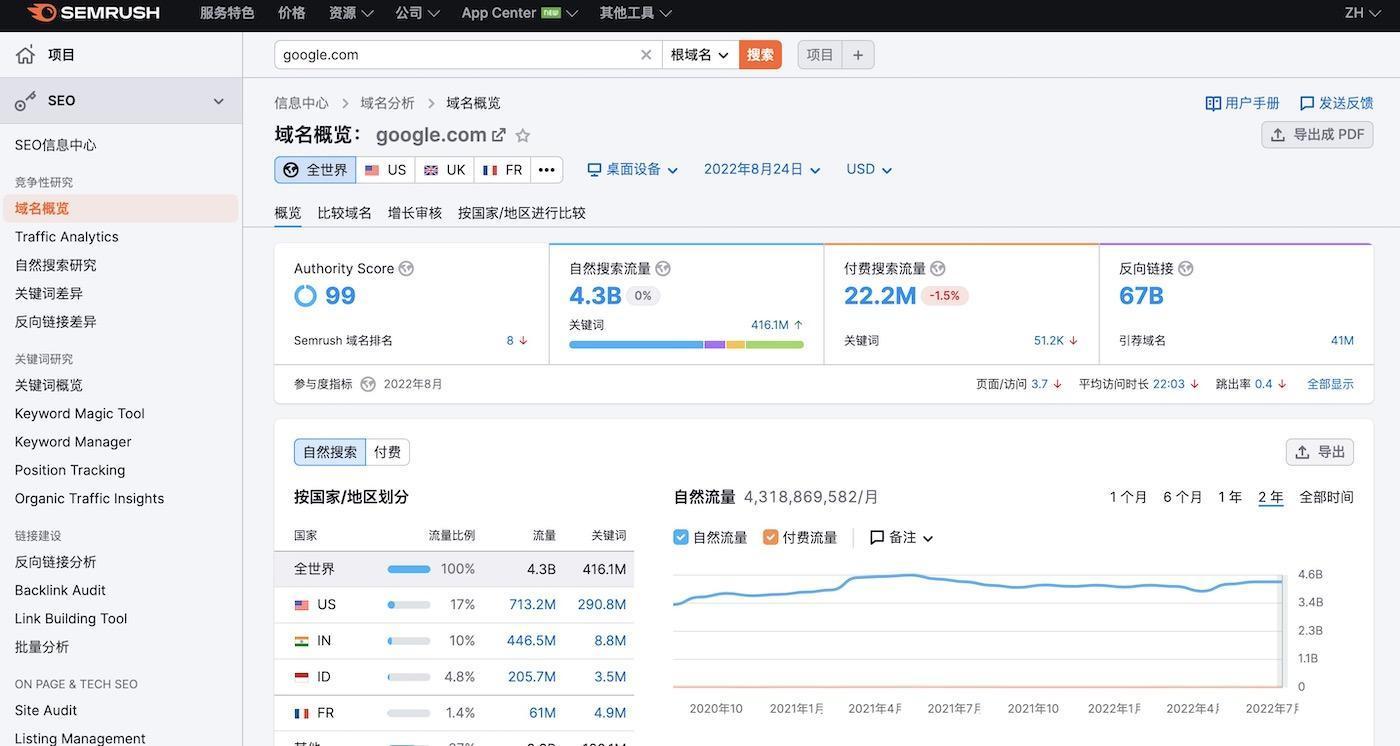Set chart range to 6 个月
Screen dimensions: 1400x746
coord(1182,497)
